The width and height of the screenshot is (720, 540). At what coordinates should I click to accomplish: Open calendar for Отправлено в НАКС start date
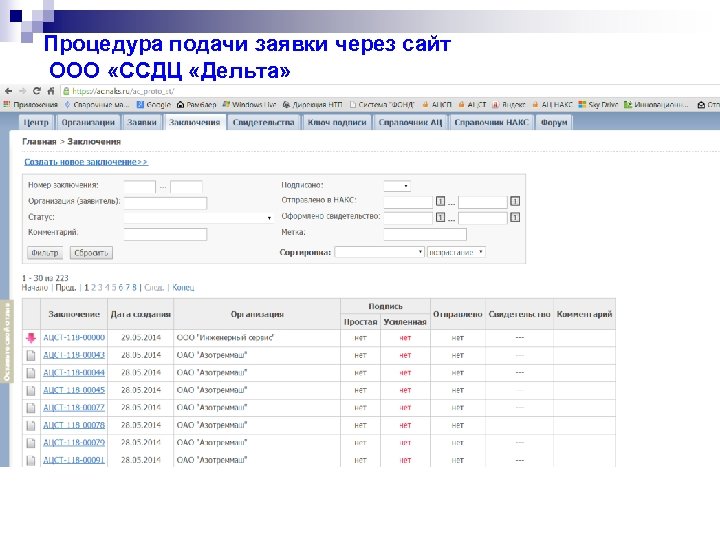click(x=440, y=201)
